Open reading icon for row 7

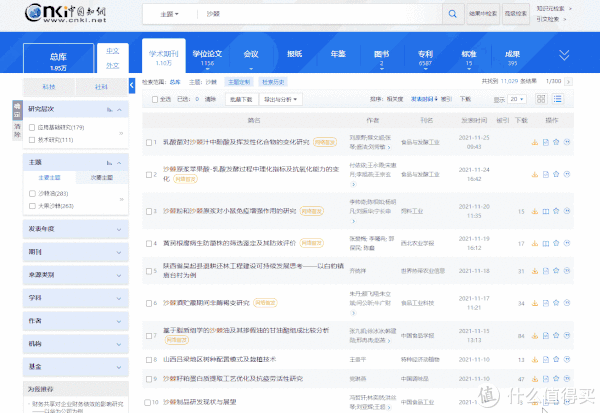546,336
